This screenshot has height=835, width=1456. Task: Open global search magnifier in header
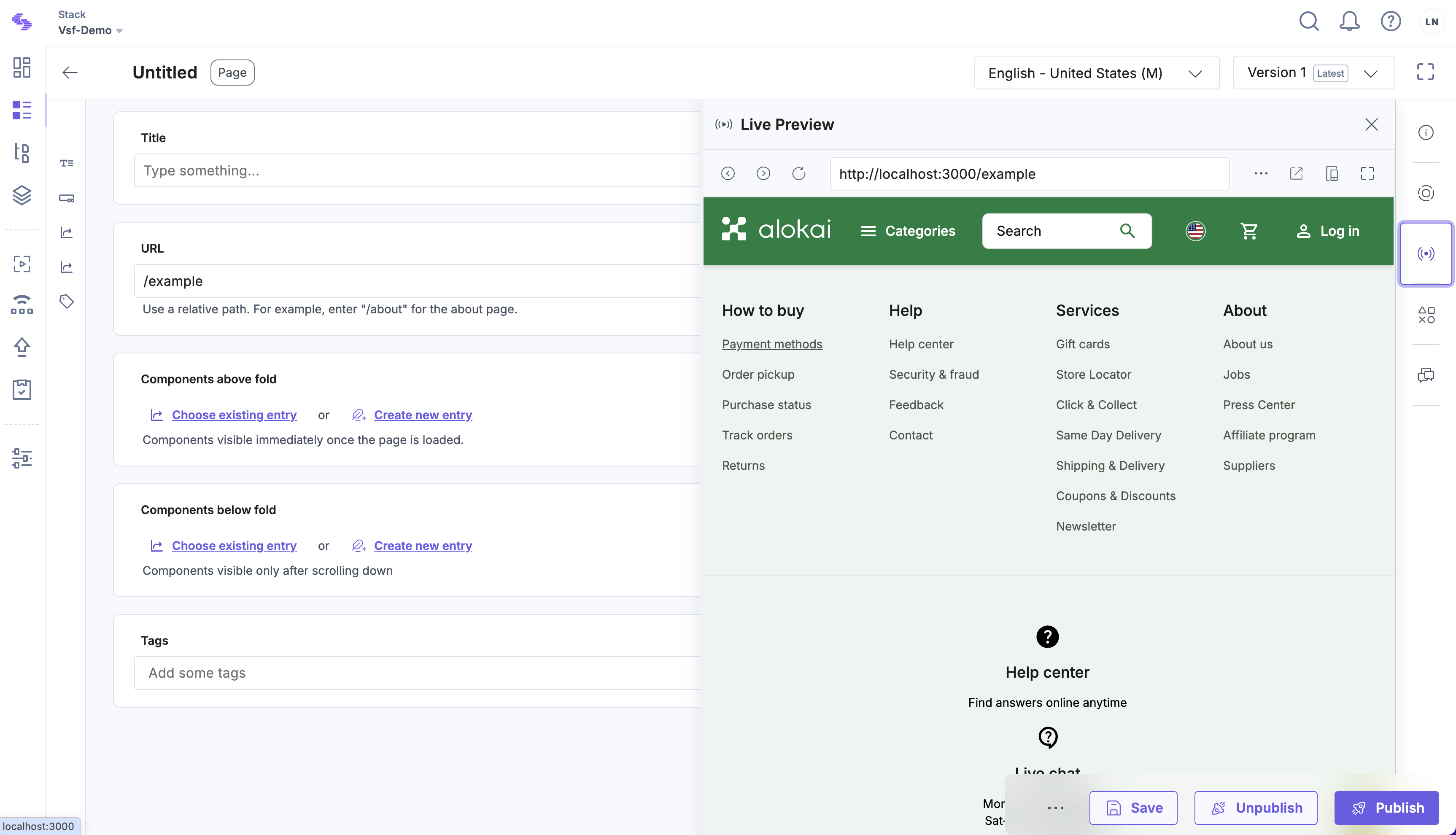tap(1309, 21)
